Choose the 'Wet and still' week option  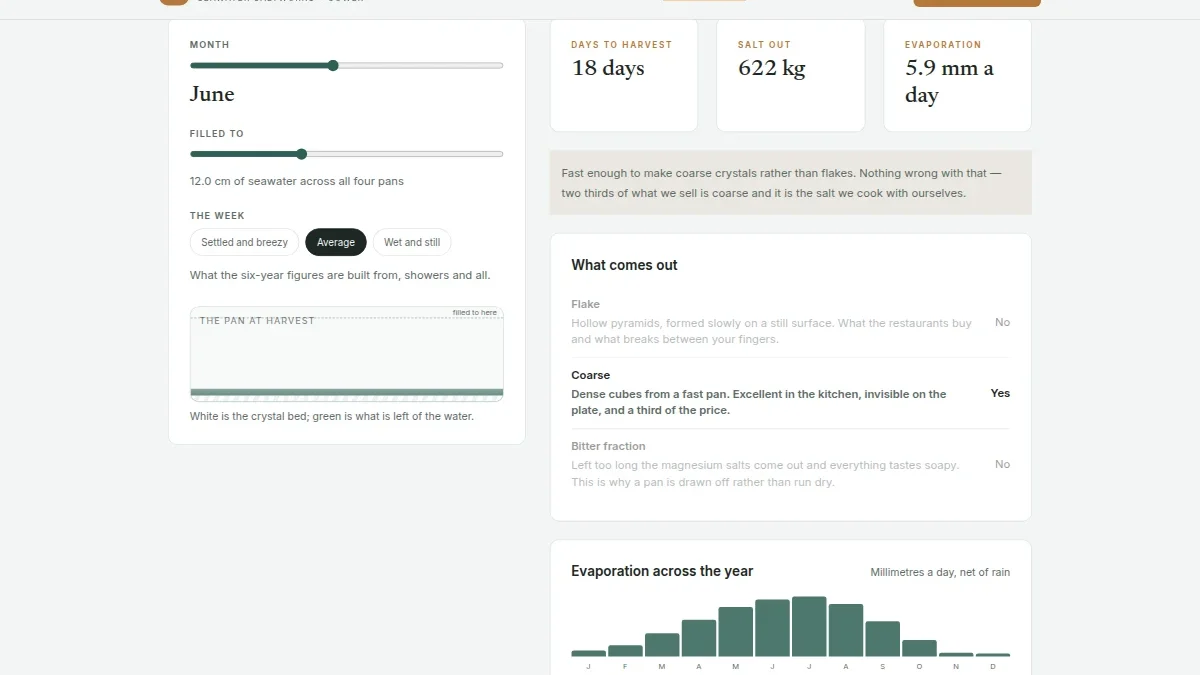[x=412, y=242]
